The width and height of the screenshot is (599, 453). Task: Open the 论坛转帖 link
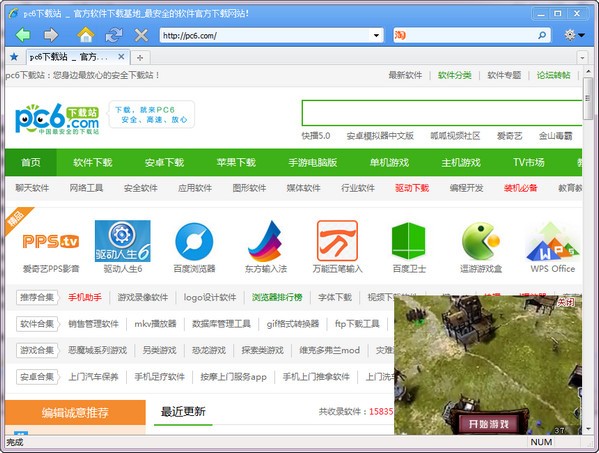click(554, 75)
